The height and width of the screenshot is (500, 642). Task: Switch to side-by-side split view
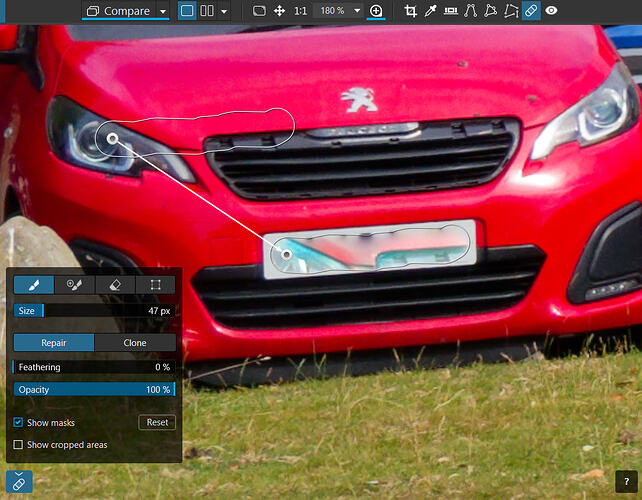coord(207,11)
